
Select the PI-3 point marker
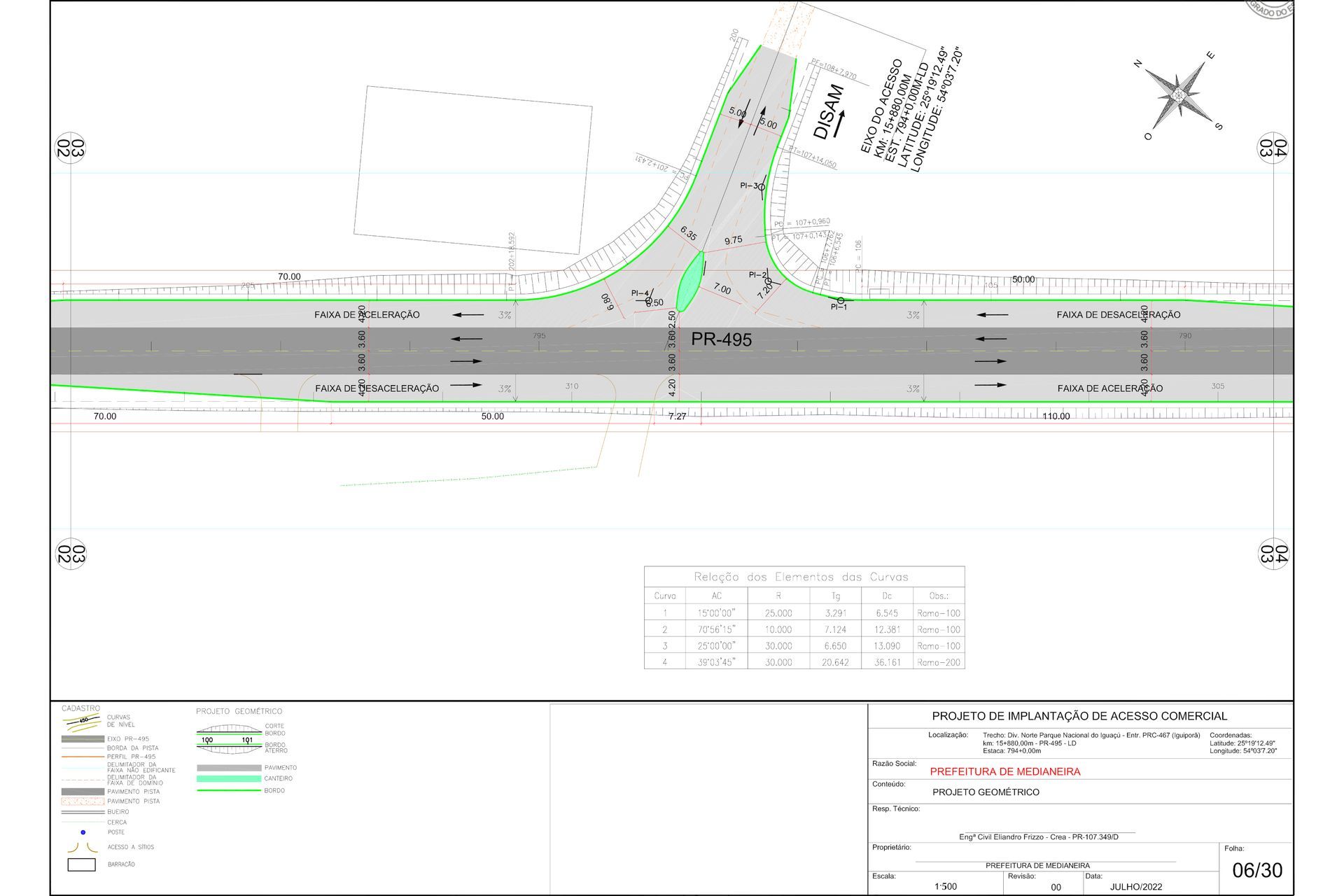click(x=762, y=187)
